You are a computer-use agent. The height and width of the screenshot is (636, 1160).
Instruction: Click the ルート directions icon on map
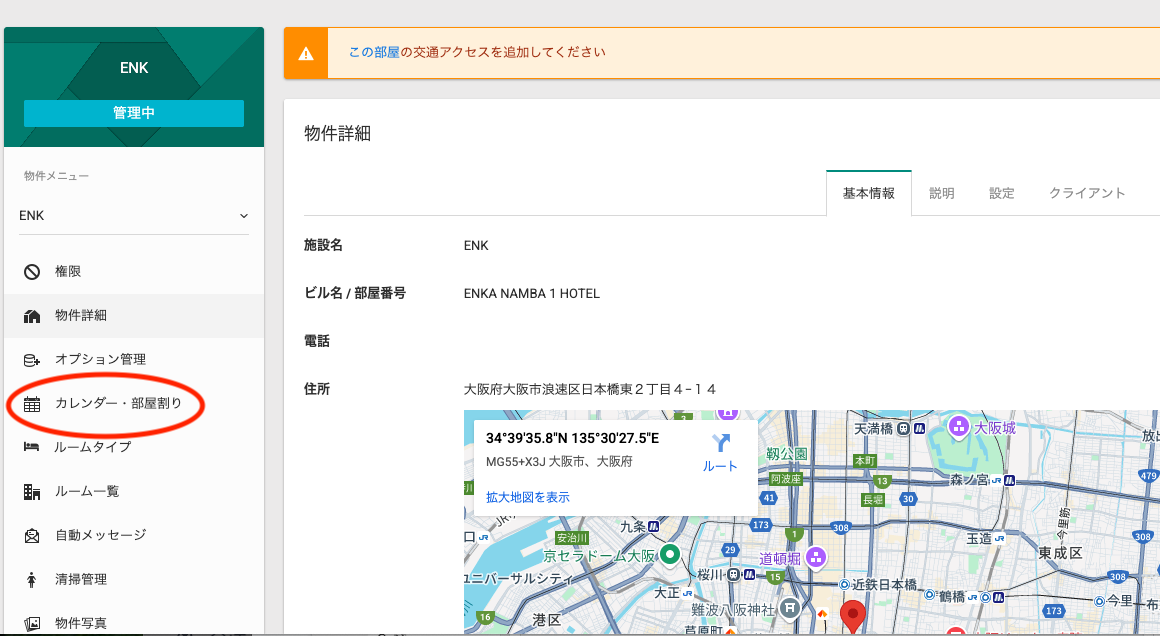pyautogui.click(x=720, y=444)
